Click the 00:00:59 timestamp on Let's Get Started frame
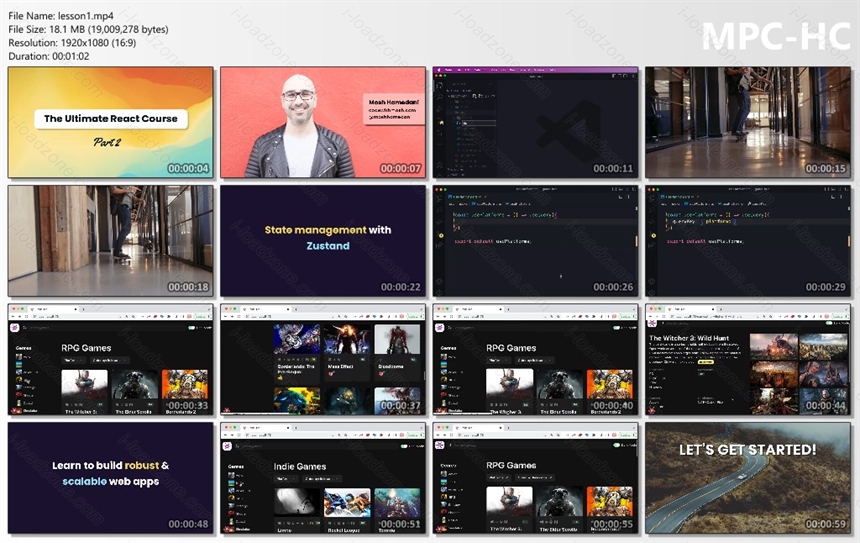Image resolution: width=860 pixels, height=543 pixels. pyautogui.click(x=825, y=524)
